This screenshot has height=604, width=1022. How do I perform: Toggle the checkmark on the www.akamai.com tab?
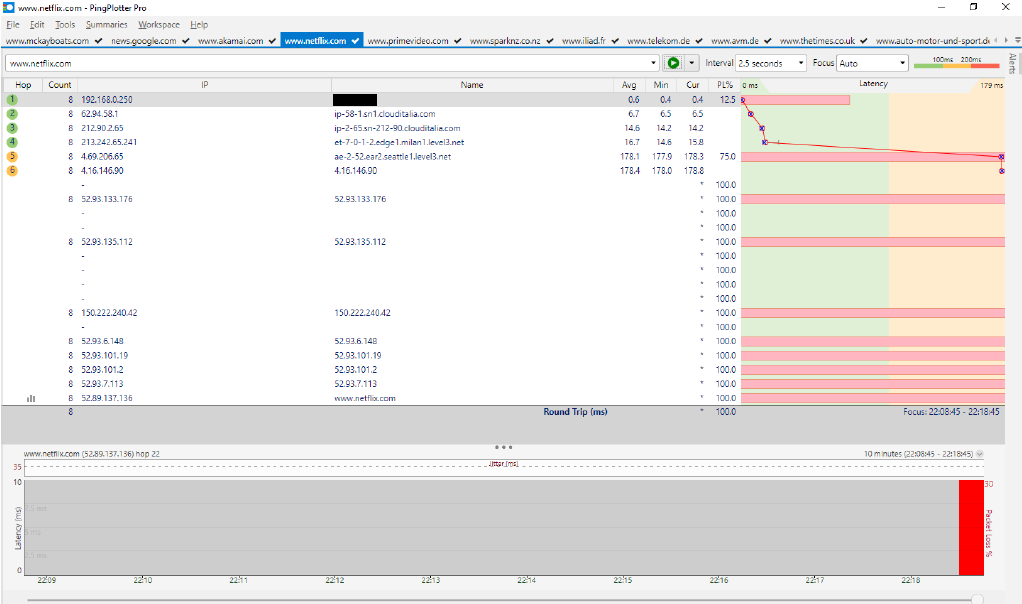272,40
